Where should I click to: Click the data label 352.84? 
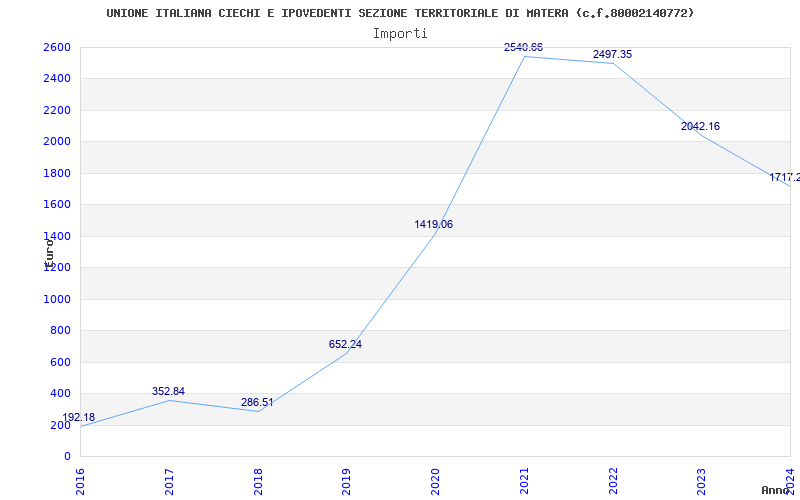pyautogui.click(x=168, y=391)
